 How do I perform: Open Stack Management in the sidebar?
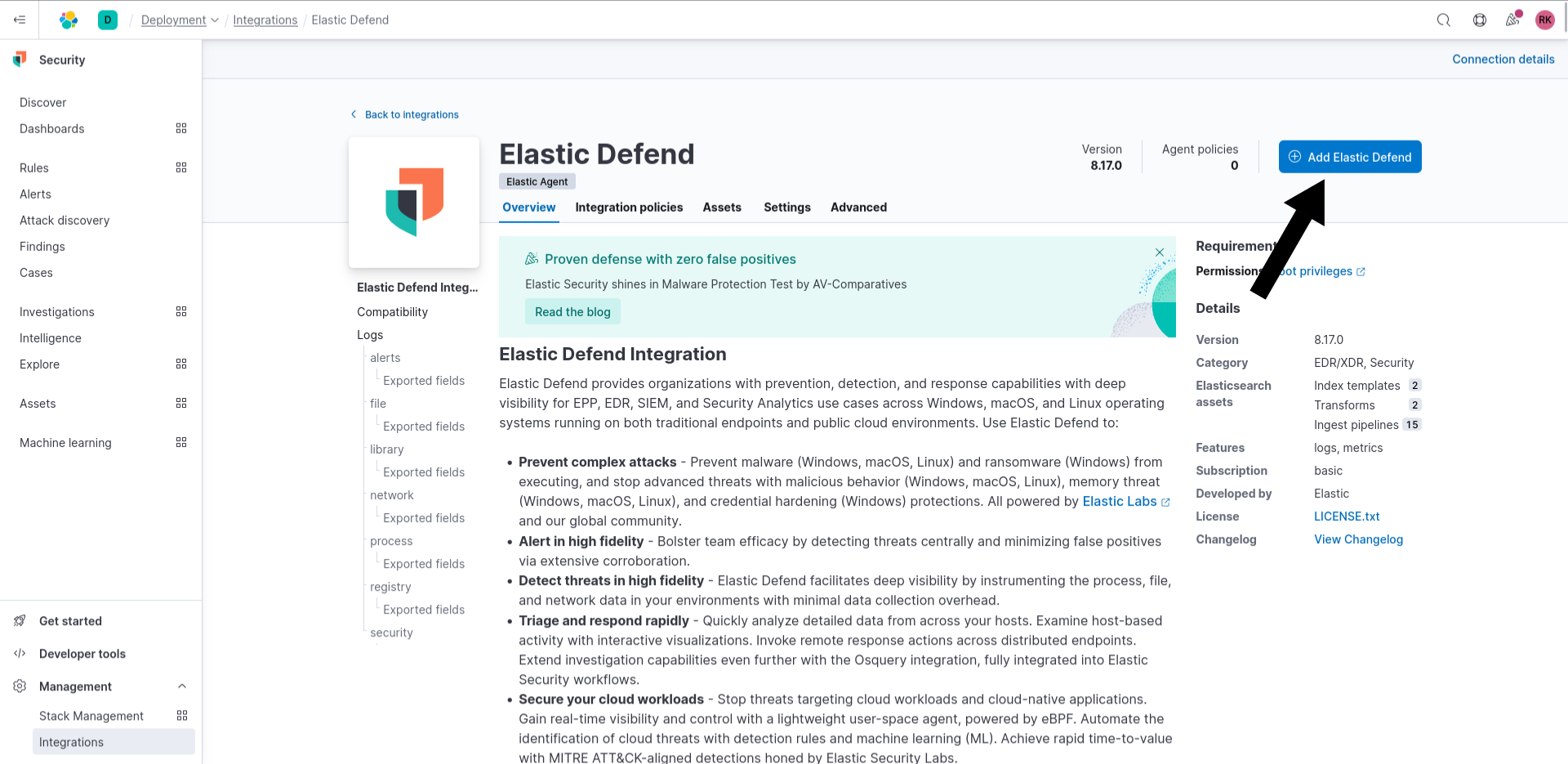tap(91, 716)
